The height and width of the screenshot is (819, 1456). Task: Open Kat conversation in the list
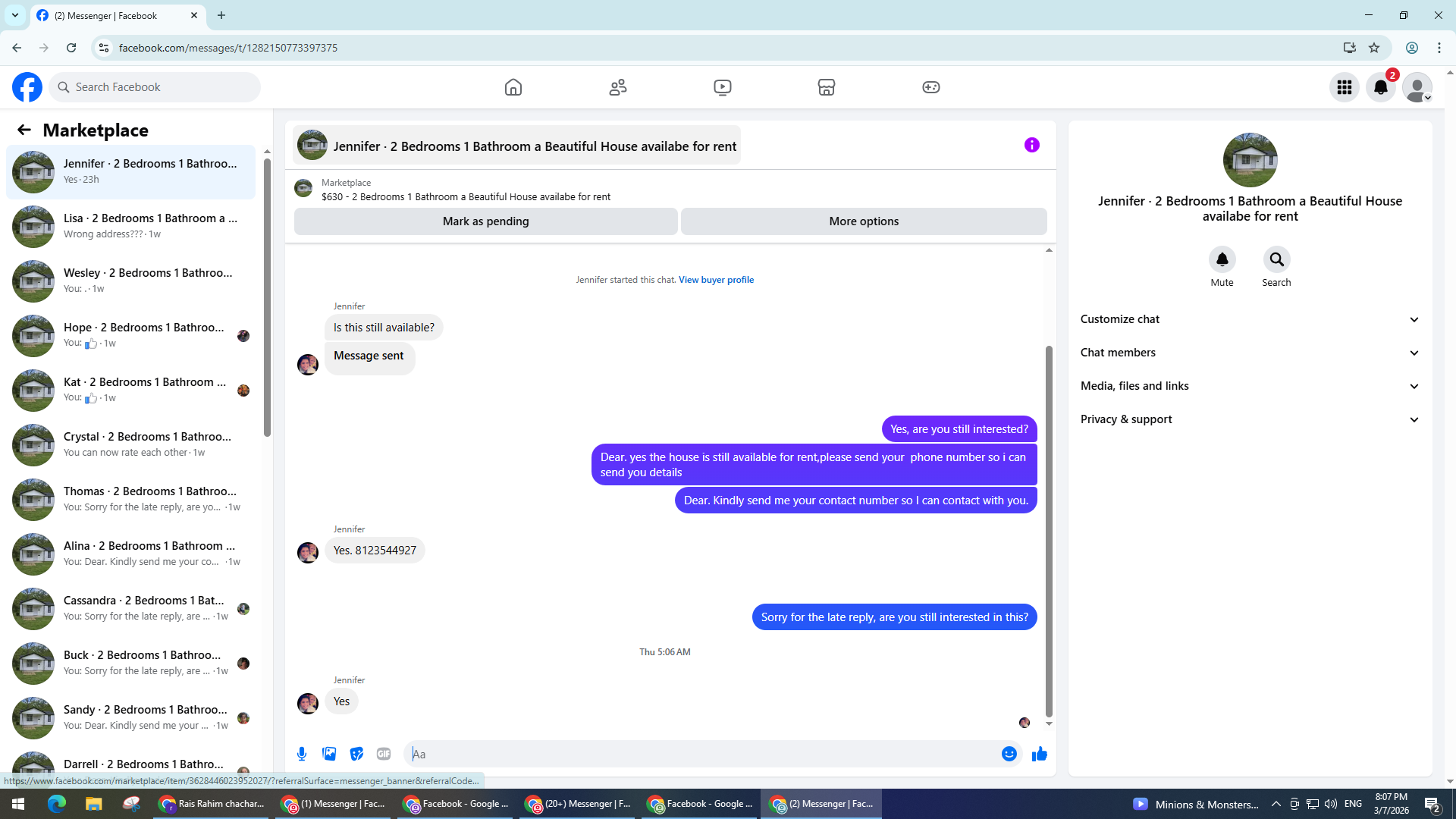pos(130,390)
